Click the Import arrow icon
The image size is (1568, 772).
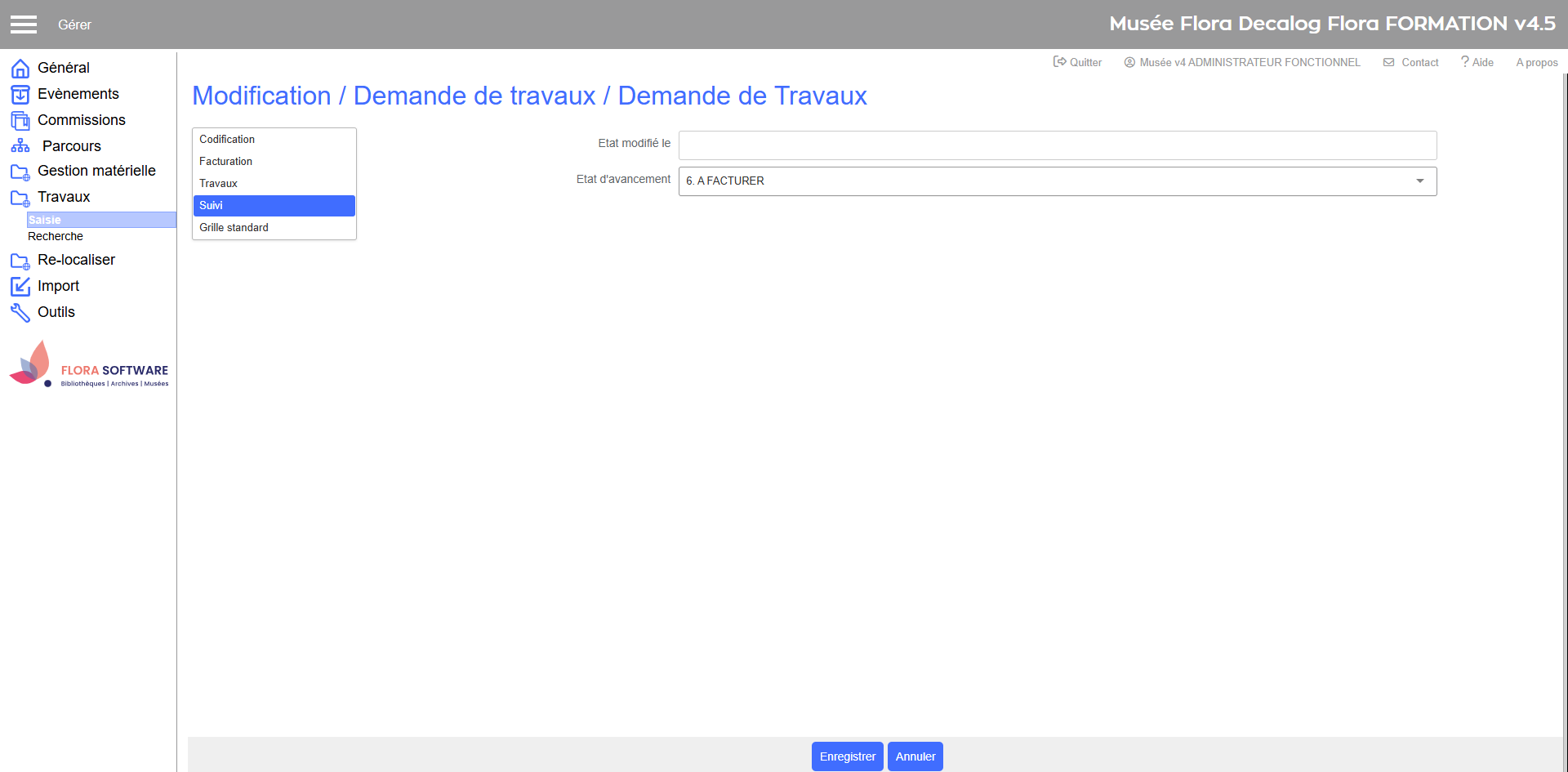[20, 287]
